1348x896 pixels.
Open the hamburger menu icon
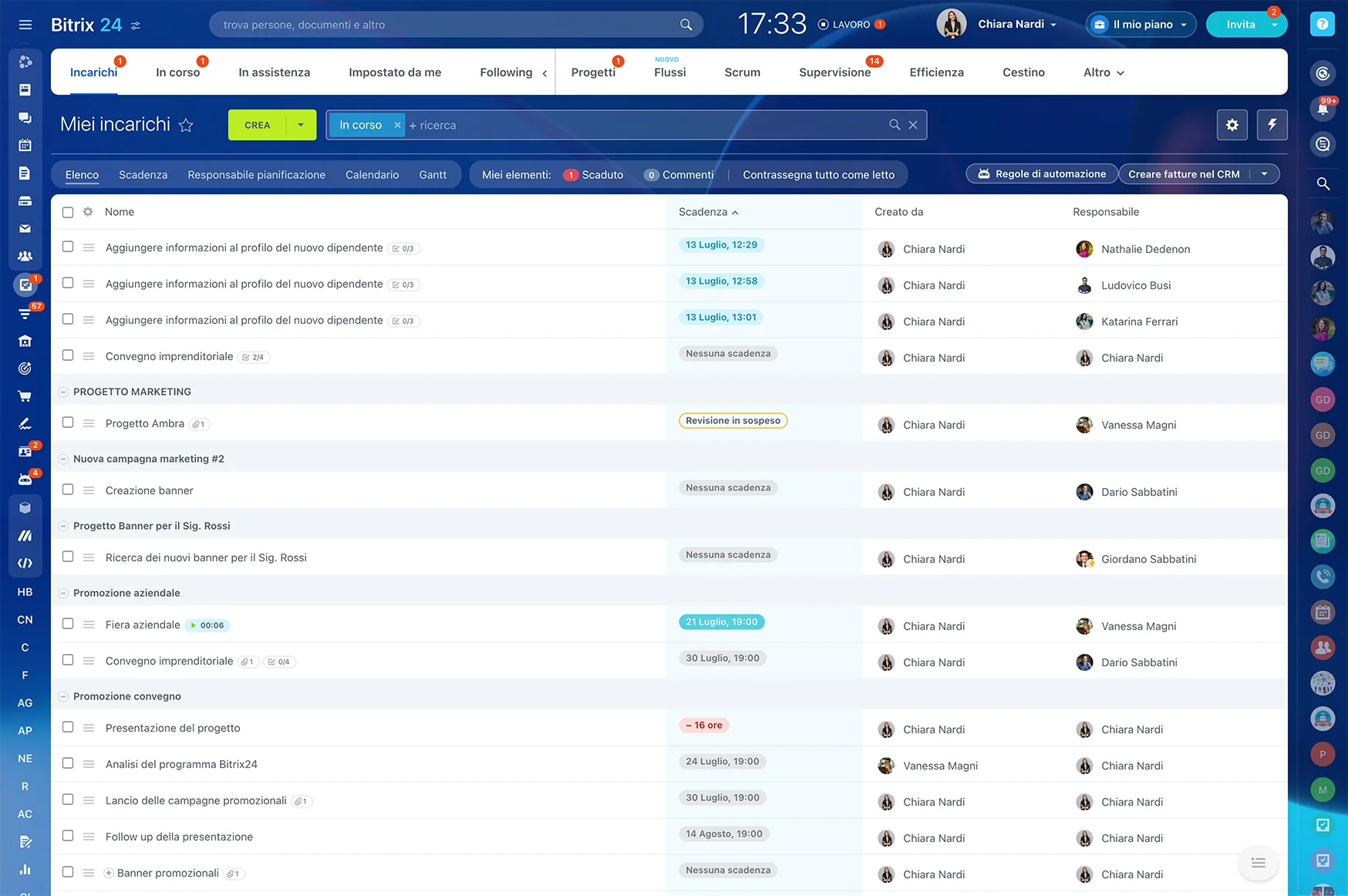pos(25,25)
